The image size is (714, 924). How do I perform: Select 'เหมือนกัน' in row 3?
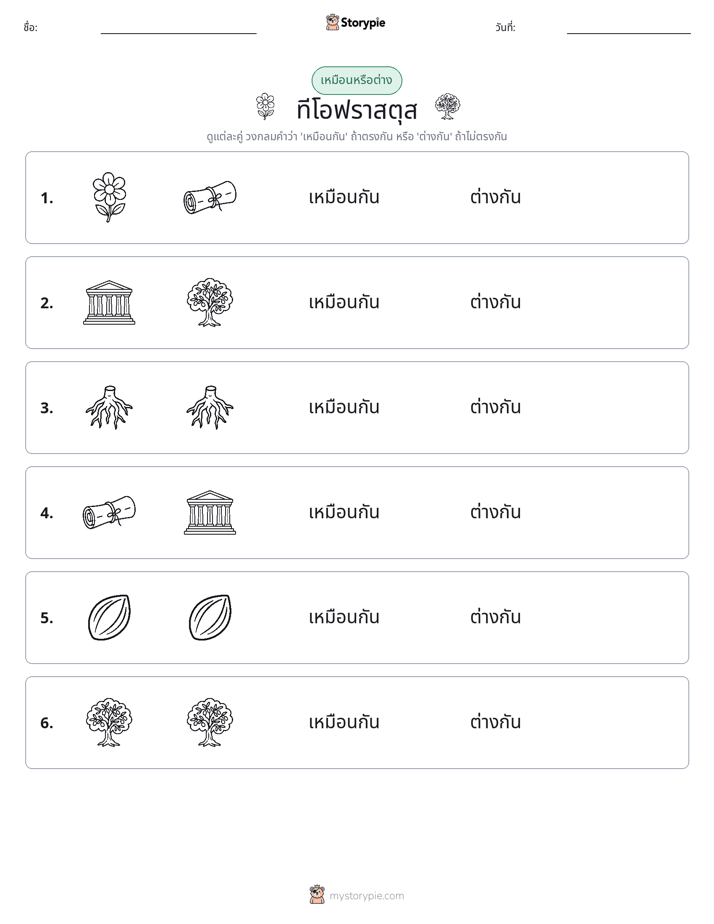point(344,407)
